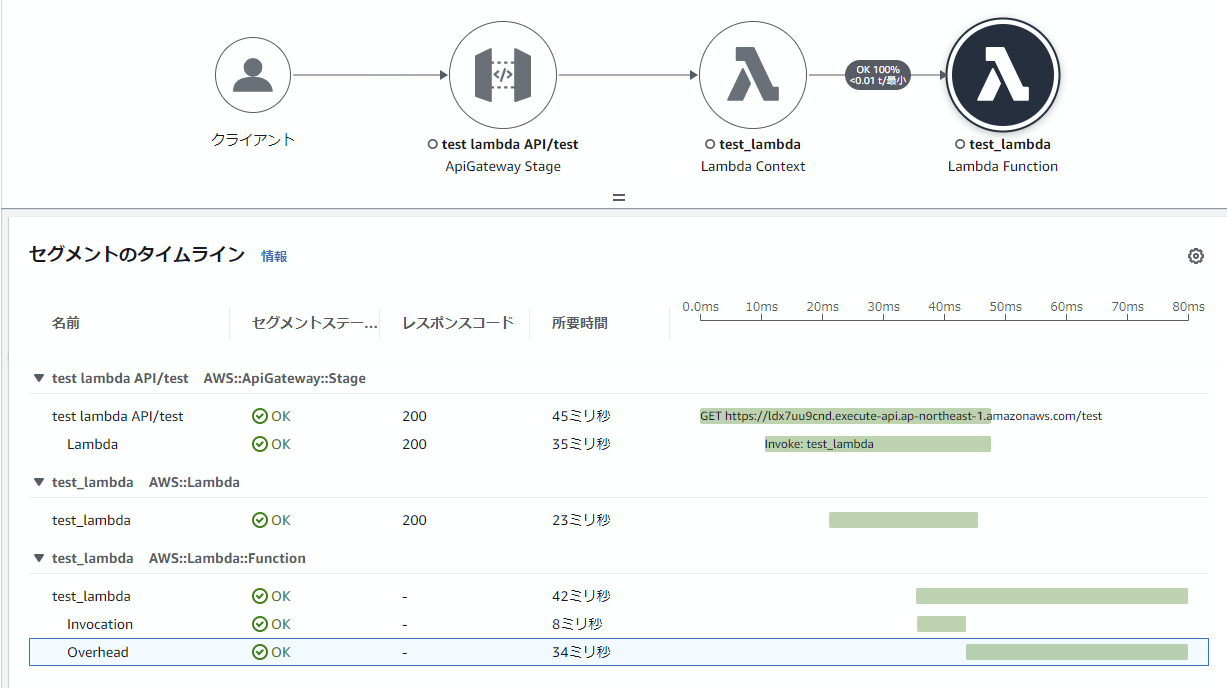Select the Overhead subsegment row
The height and width of the screenshot is (688, 1227).
coord(619,652)
